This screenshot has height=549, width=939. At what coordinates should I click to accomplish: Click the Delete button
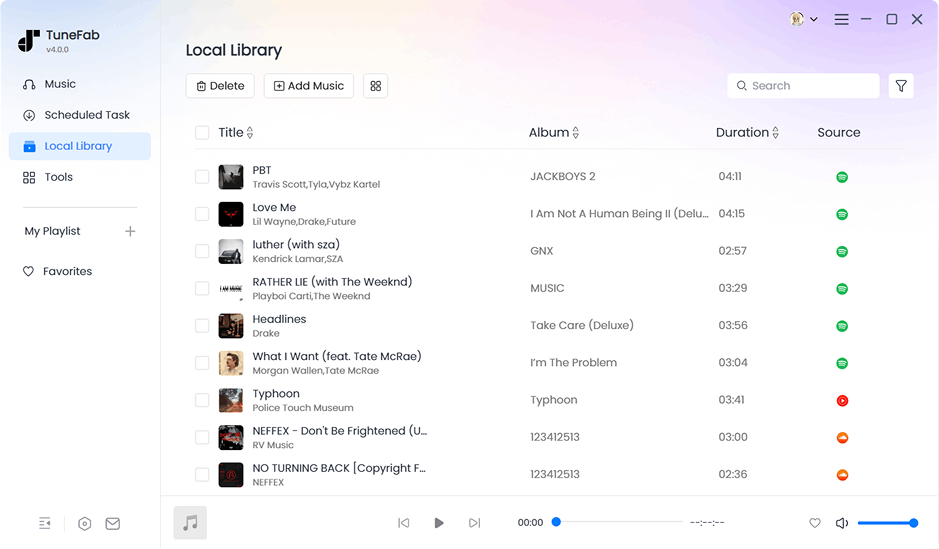tap(220, 86)
